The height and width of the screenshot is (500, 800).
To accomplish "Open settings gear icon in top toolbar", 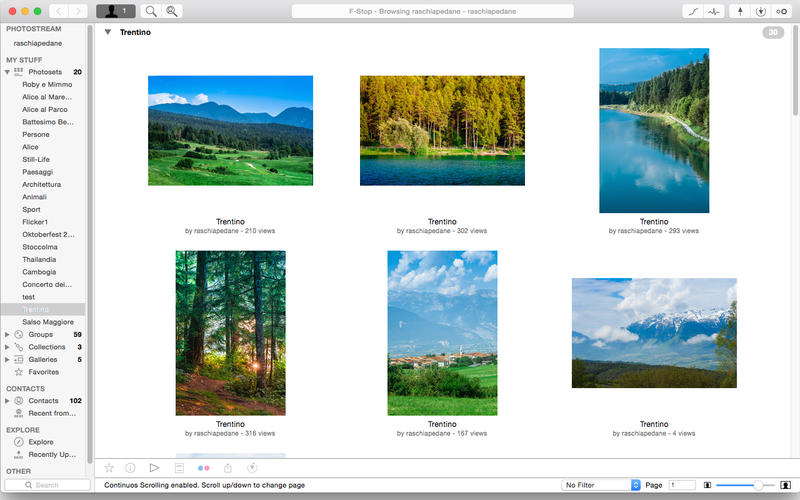I will coord(782,12).
